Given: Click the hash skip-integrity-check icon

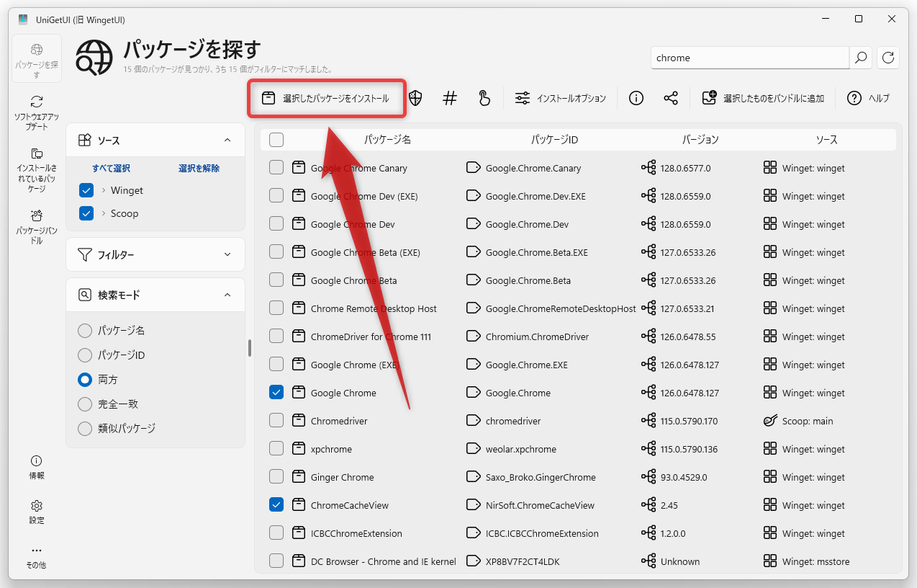Looking at the screenshot, I should point(449,98).
